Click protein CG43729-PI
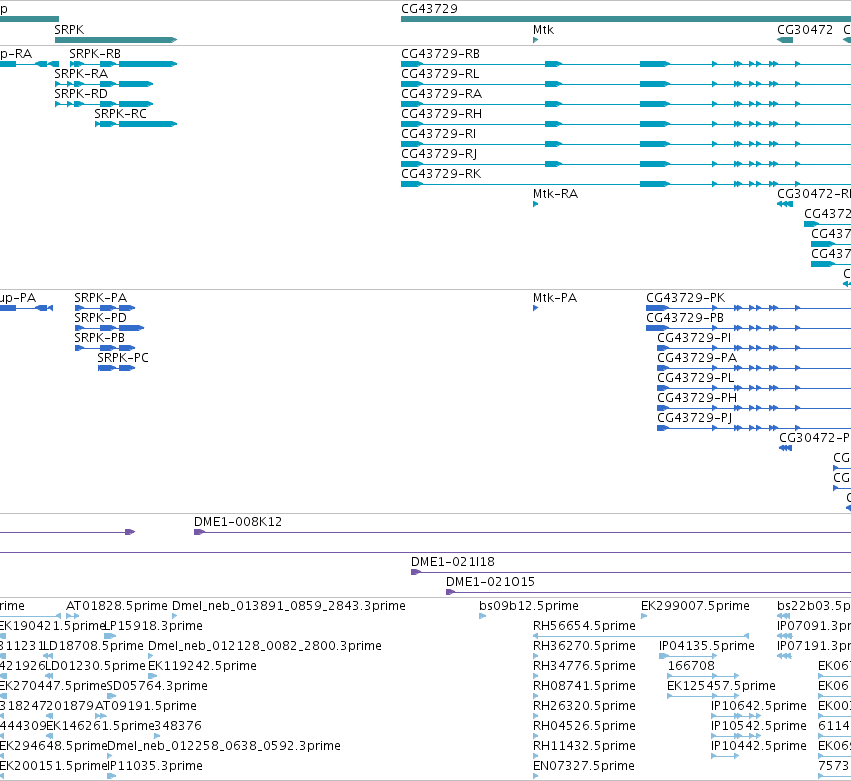 (694, 338)
